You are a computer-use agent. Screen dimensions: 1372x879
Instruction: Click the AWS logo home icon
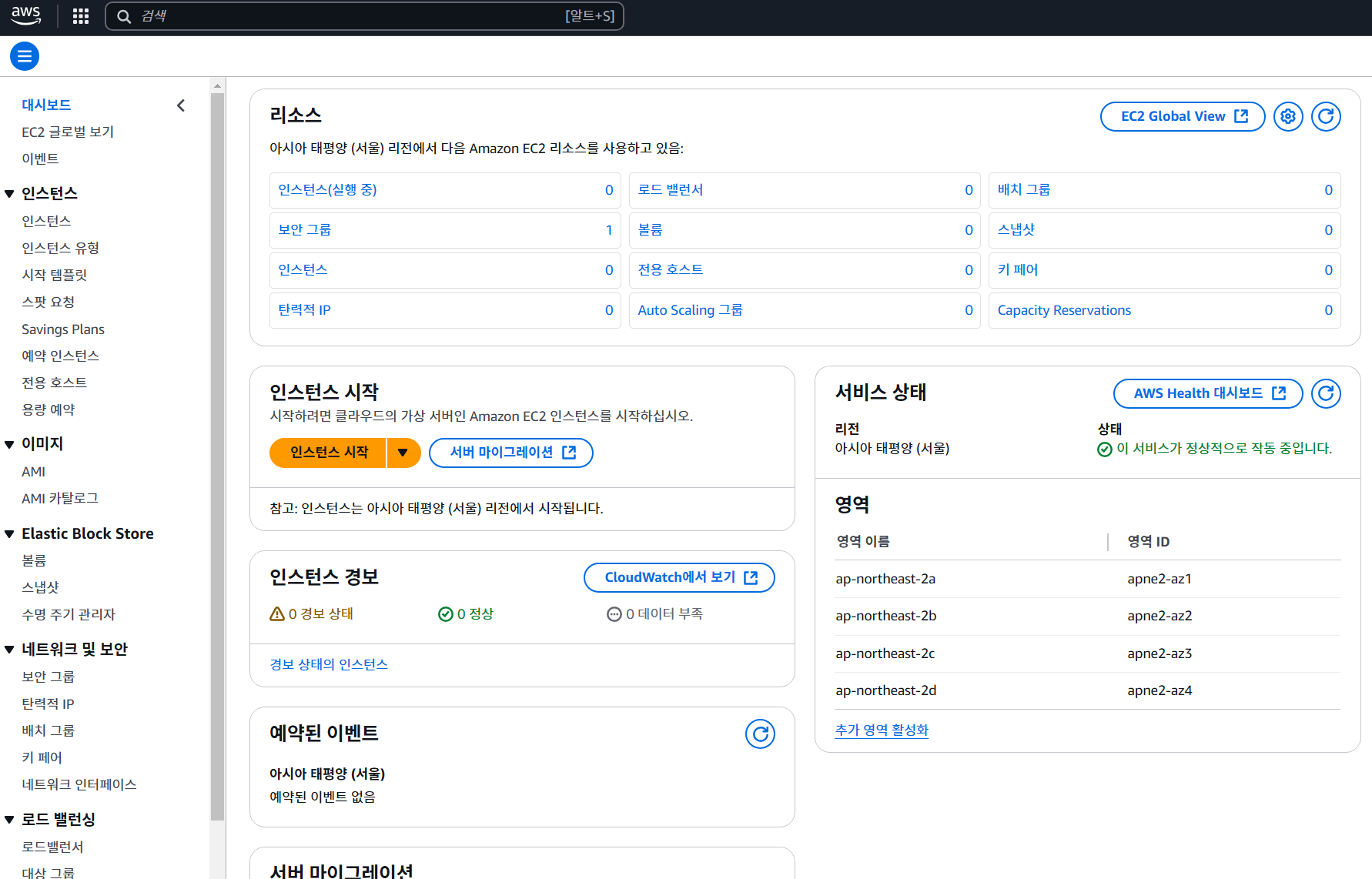26,15
